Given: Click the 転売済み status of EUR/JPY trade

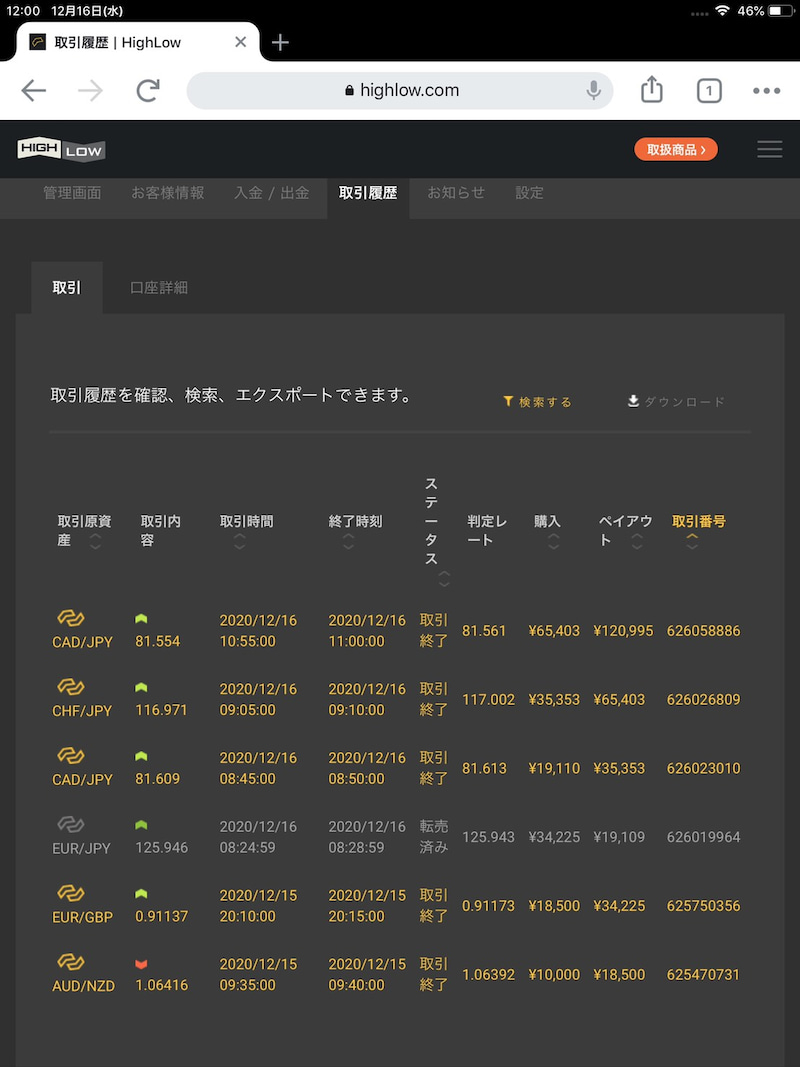Looking at the screenshot, I should (434, 837).
